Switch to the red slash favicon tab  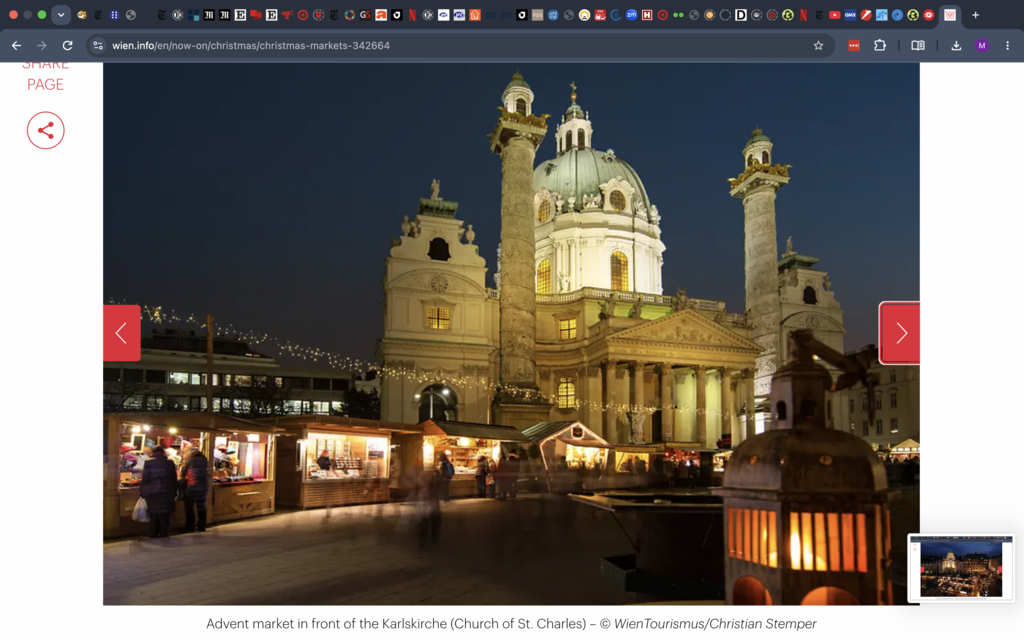click(865, 15)
